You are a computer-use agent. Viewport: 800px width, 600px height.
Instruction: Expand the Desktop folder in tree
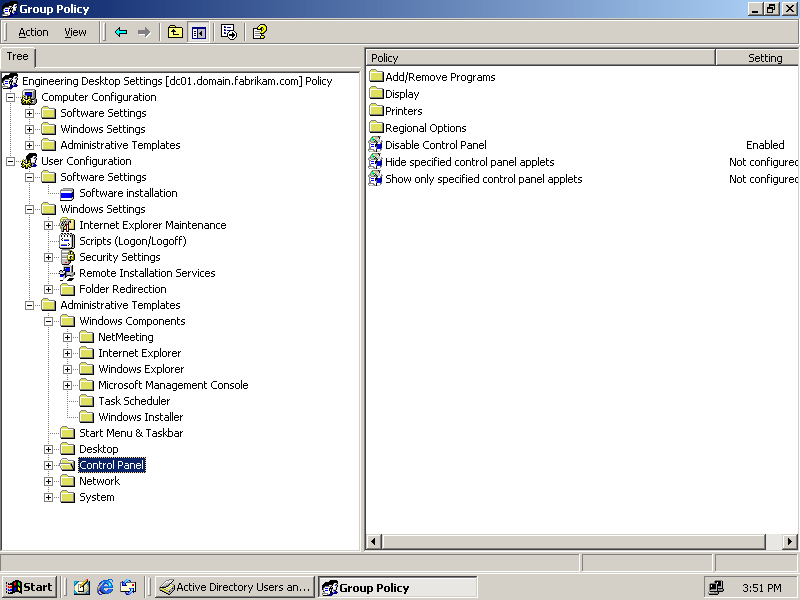(49, 449)
